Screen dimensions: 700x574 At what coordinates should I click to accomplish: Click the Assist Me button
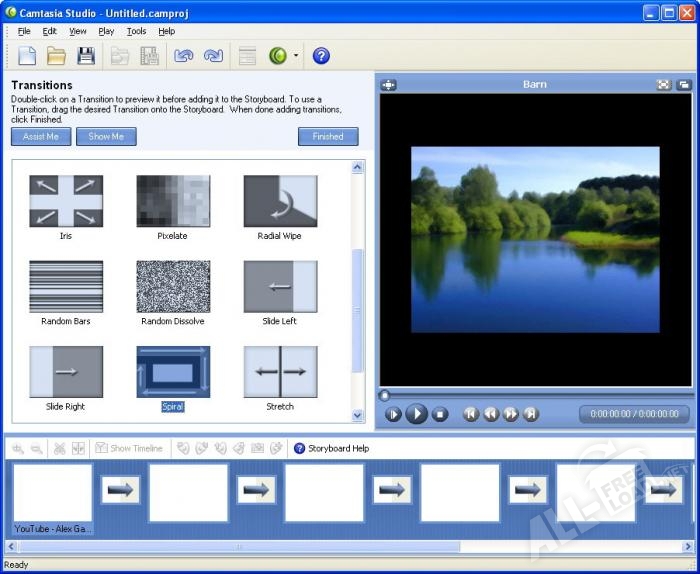coord(40,137)
